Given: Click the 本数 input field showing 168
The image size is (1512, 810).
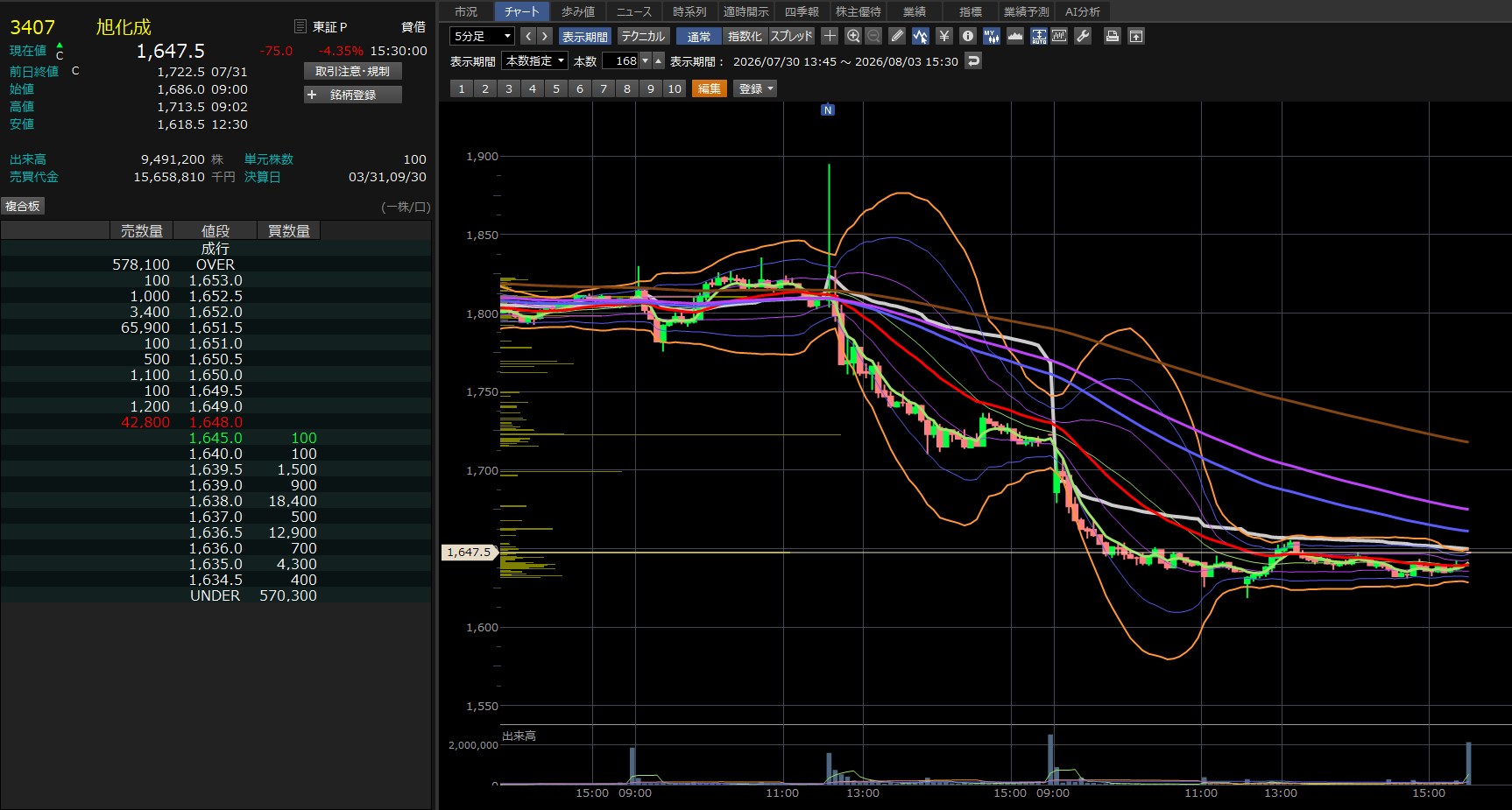Looking at the screenshot, I should pos(621,60).
